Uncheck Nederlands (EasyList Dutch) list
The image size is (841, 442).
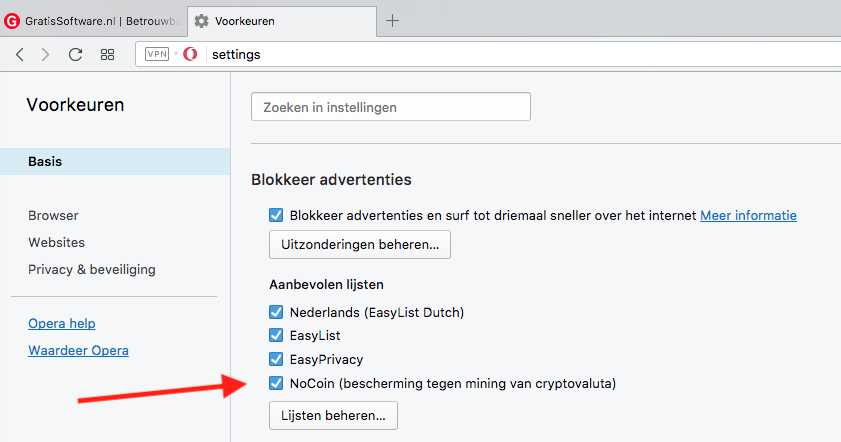coord(277,312)
